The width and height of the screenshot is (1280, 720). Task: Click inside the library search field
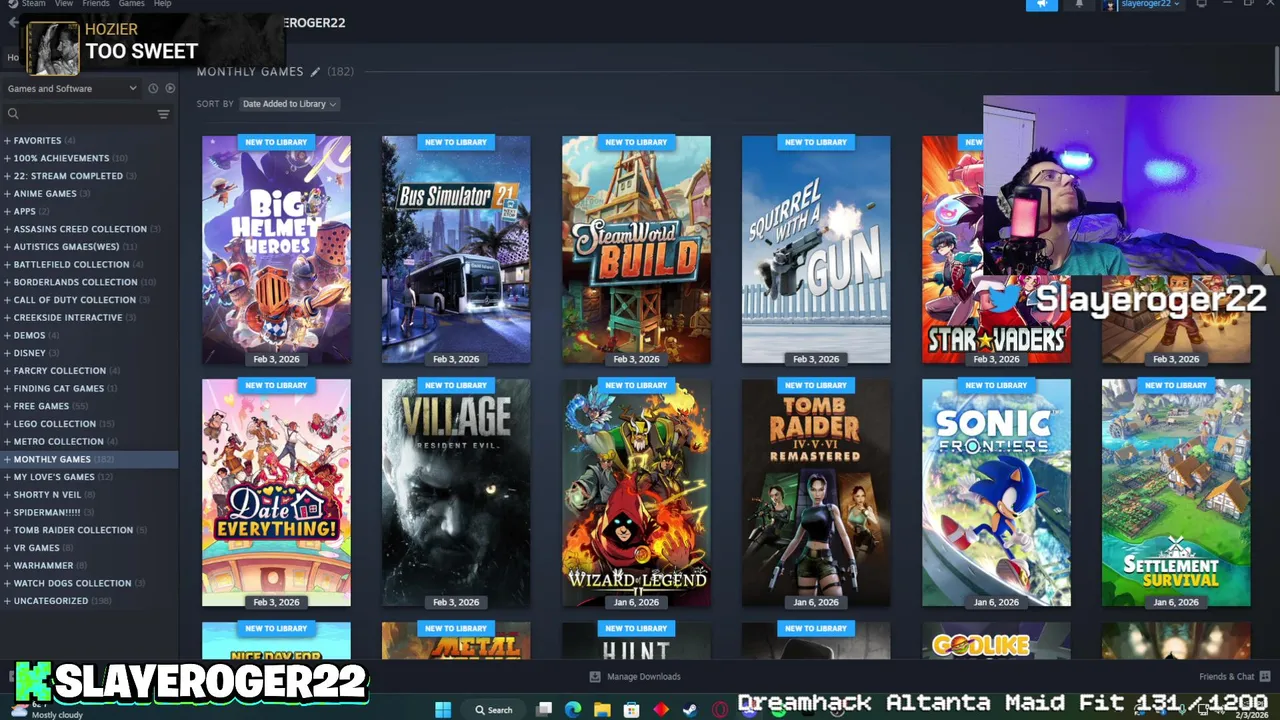[x=88, y=114]
